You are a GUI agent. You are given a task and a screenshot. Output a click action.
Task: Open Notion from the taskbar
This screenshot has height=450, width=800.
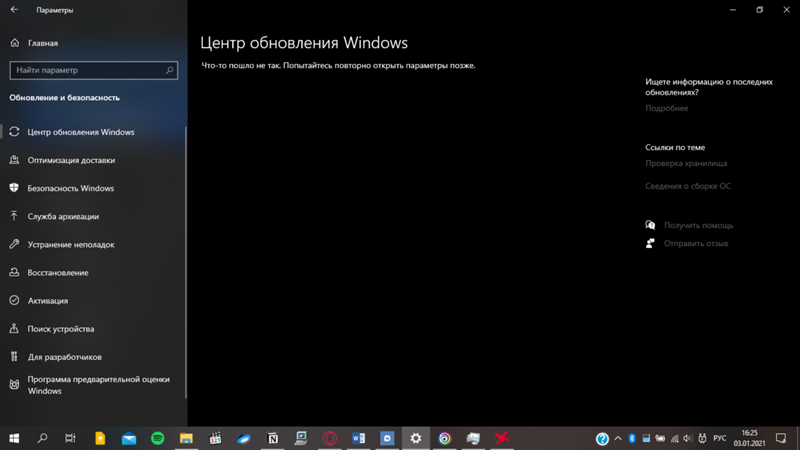[x=273, y=438]
